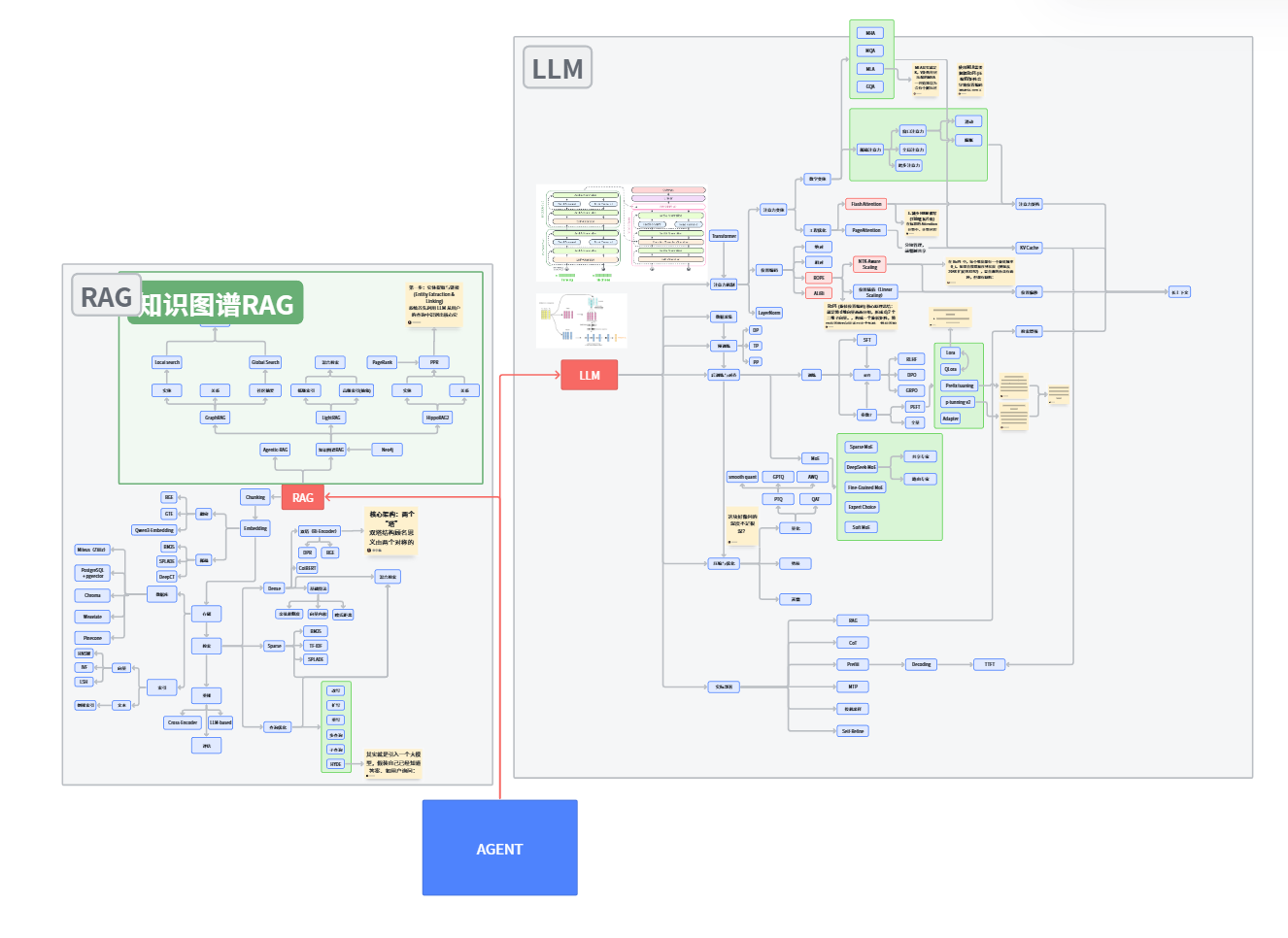Select the Prefix tuning node

click(959, 385)
